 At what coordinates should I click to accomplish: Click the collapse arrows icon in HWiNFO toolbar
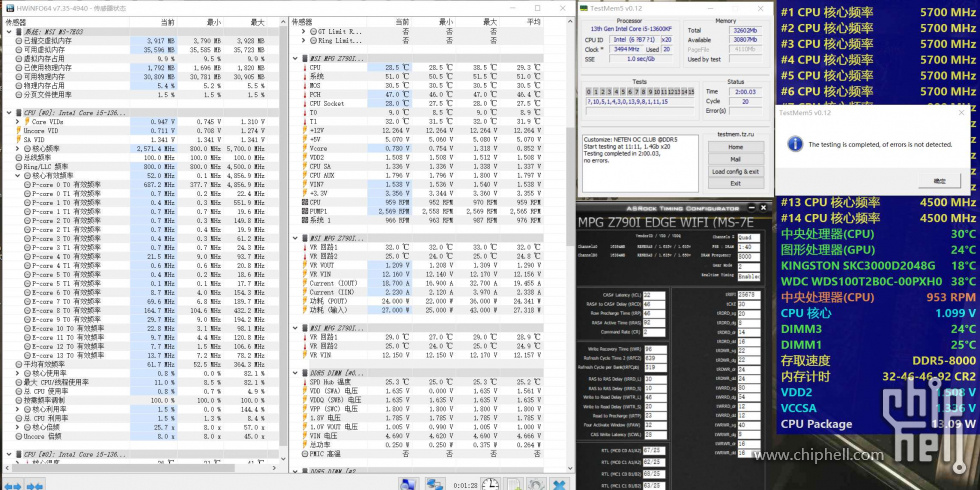[x=35, y=486]
